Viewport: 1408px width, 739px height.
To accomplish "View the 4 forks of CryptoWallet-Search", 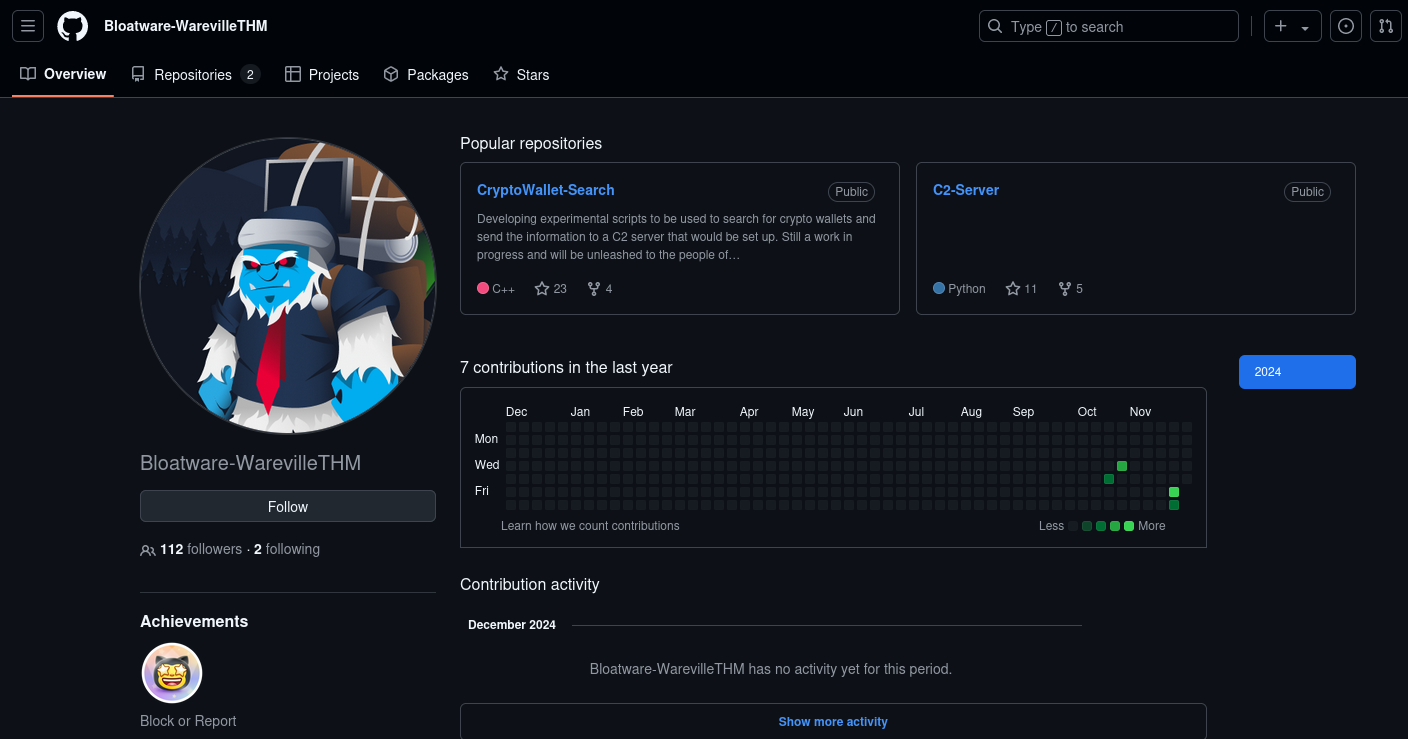I will click(600, 289).
